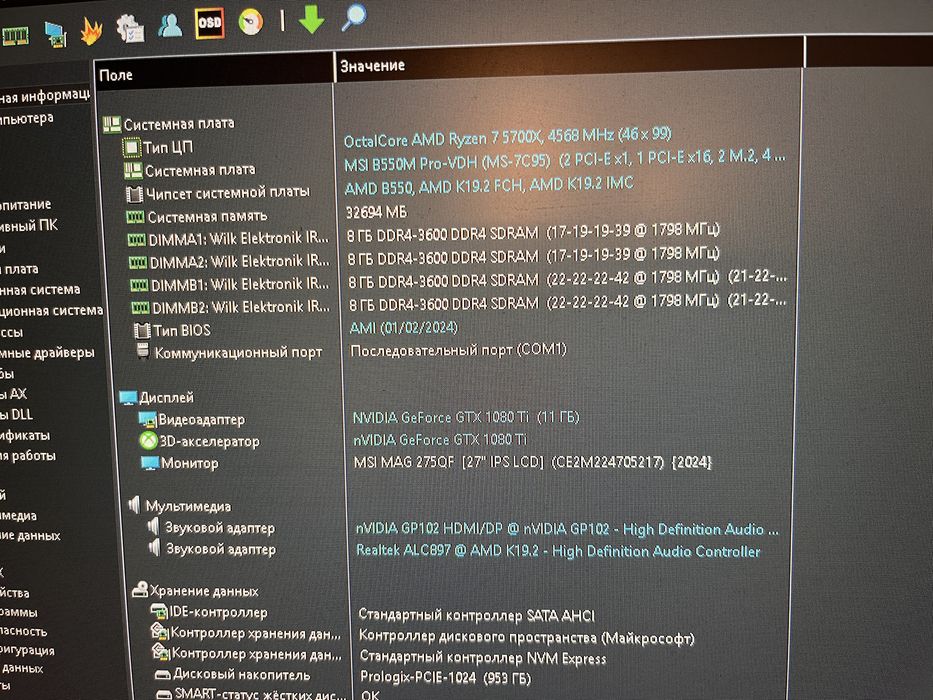Click the icon beside Хранение данных group
The width and height of the screenshot is (933, 700).
click(x=140, y=589)
